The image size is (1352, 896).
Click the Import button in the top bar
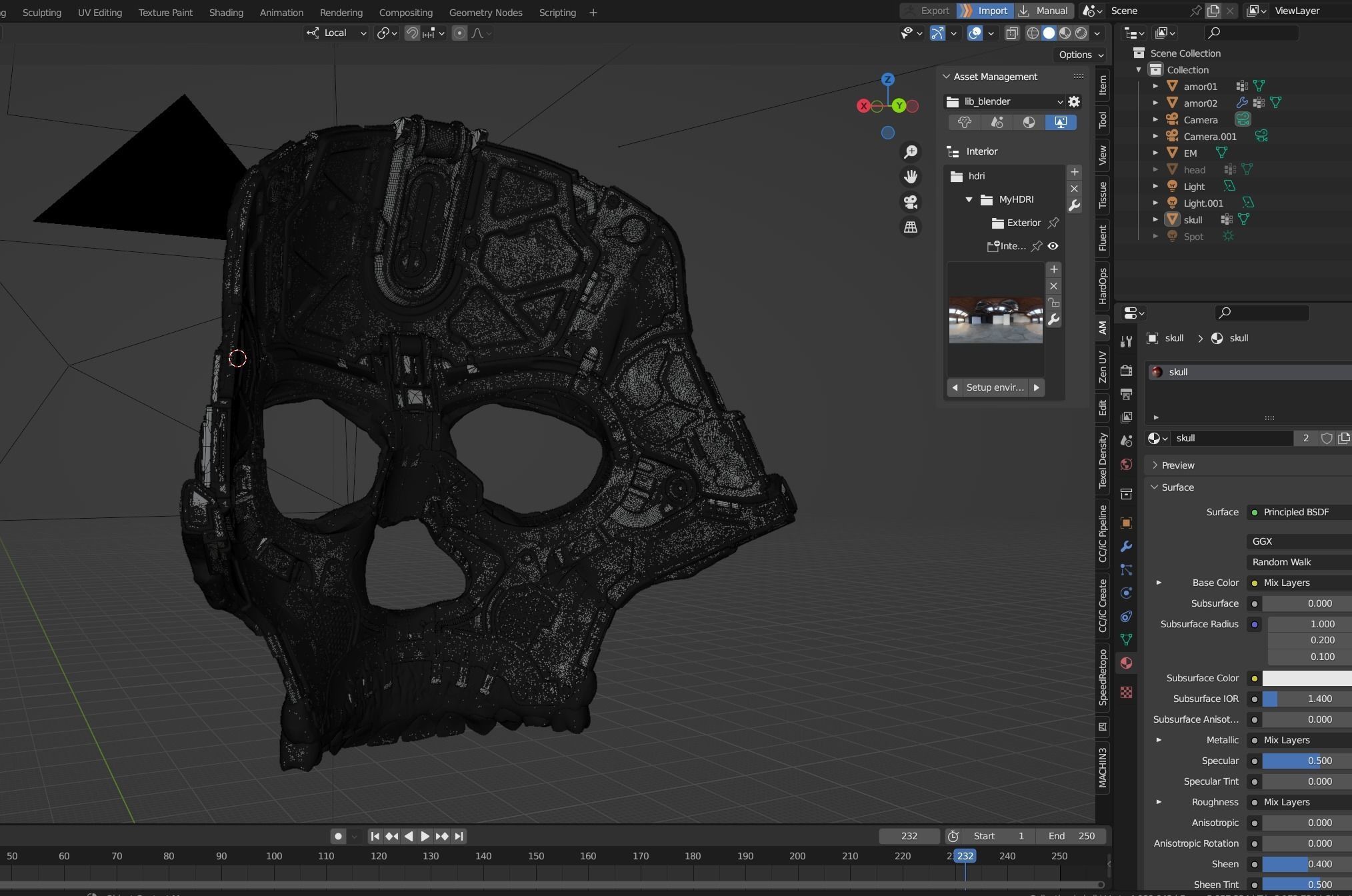point(985,11)
